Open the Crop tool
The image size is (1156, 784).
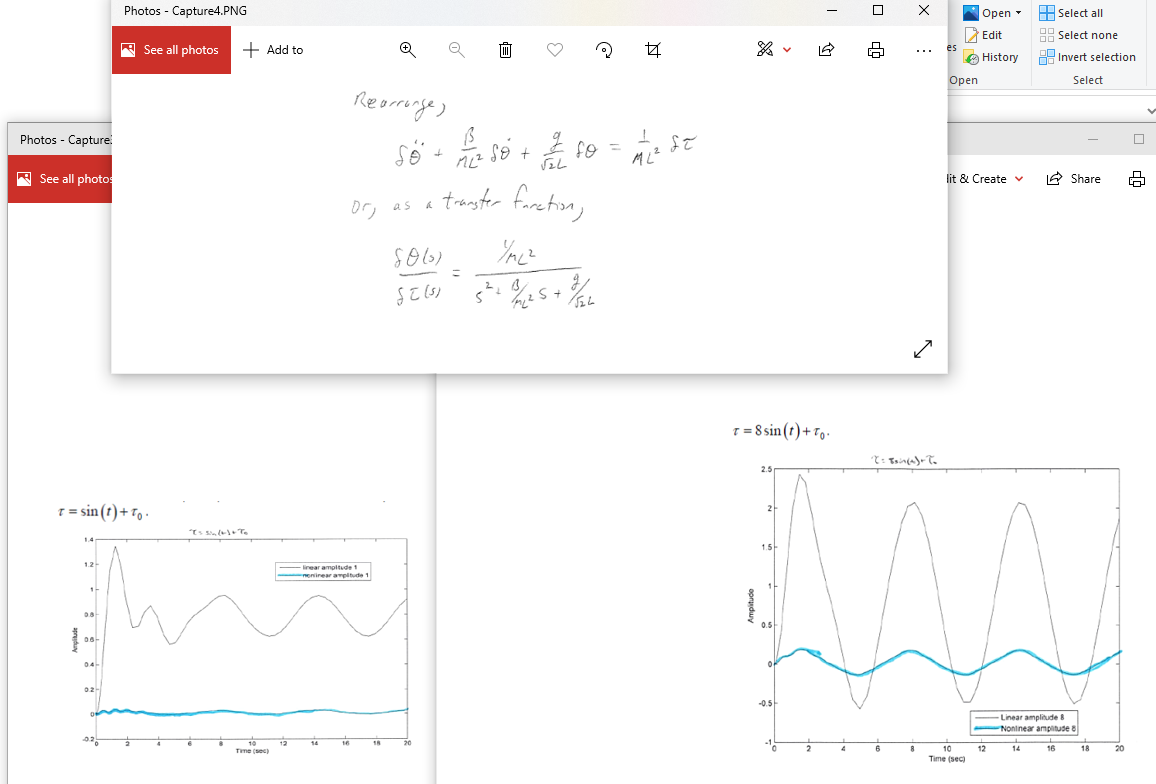(653, 49)
